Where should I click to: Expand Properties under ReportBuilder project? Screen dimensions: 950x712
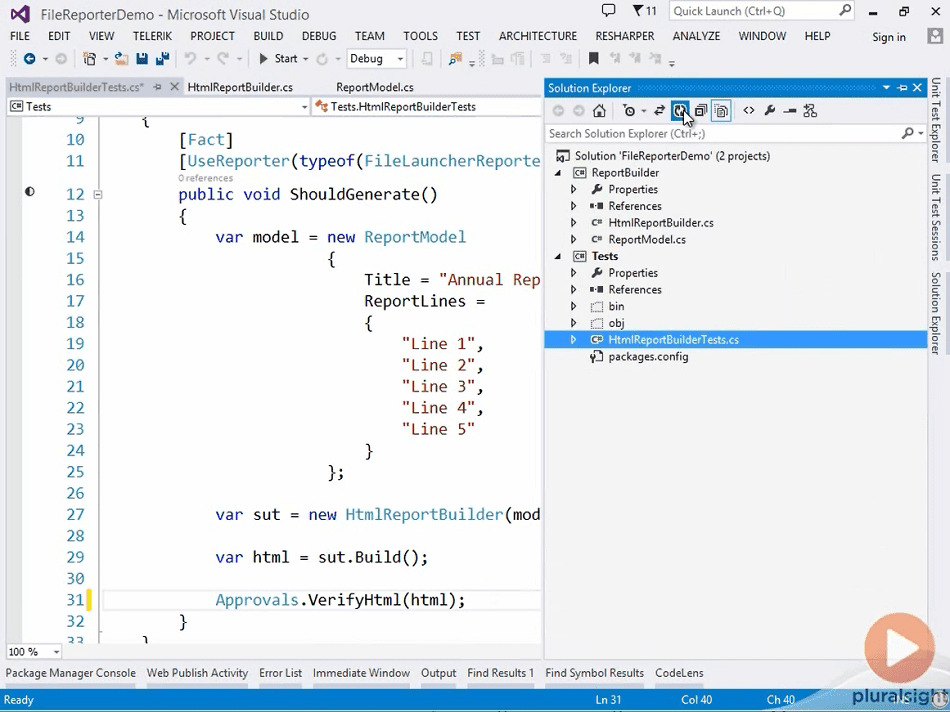click(x=573, y=190)
